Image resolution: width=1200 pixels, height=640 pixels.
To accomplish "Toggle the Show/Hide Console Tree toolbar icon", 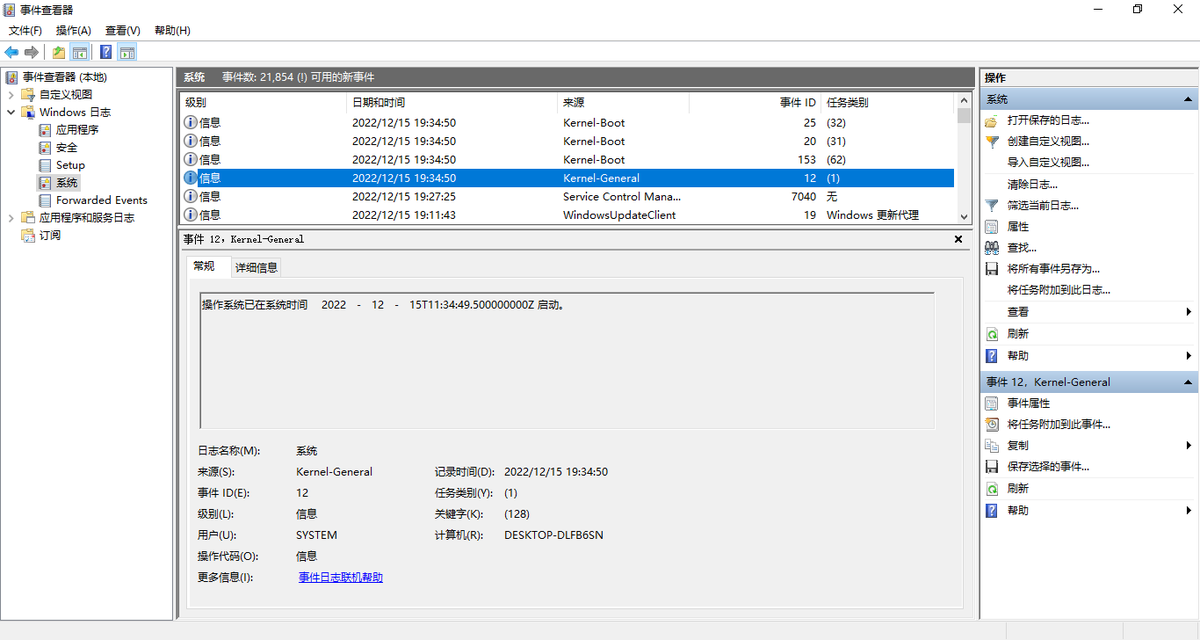I will point(80,52).
